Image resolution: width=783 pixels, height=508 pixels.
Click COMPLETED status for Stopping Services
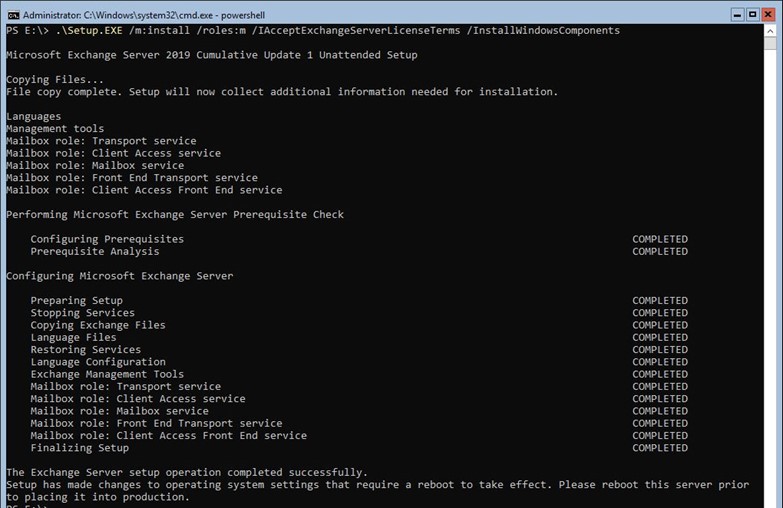(660, 313)
